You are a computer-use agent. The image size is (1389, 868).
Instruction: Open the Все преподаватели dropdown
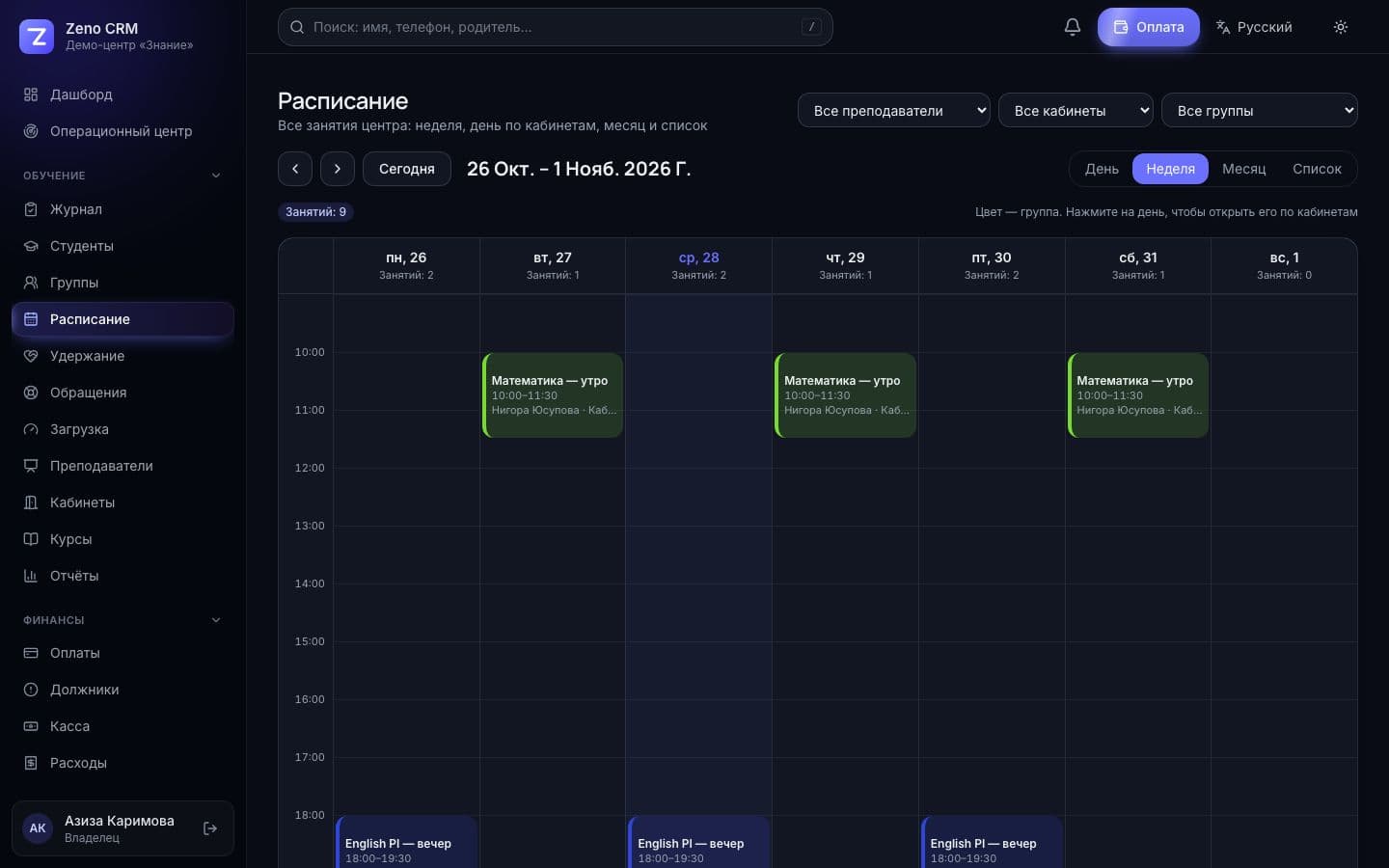(894, 110)
